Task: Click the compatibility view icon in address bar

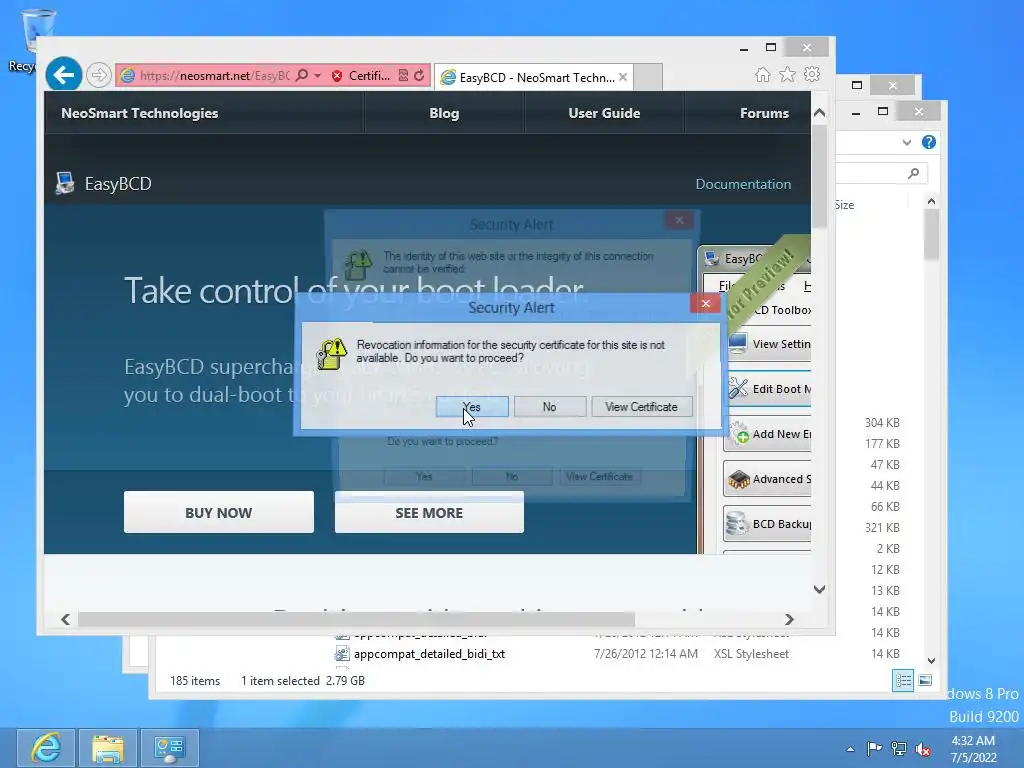Action: tap(404, 76)
